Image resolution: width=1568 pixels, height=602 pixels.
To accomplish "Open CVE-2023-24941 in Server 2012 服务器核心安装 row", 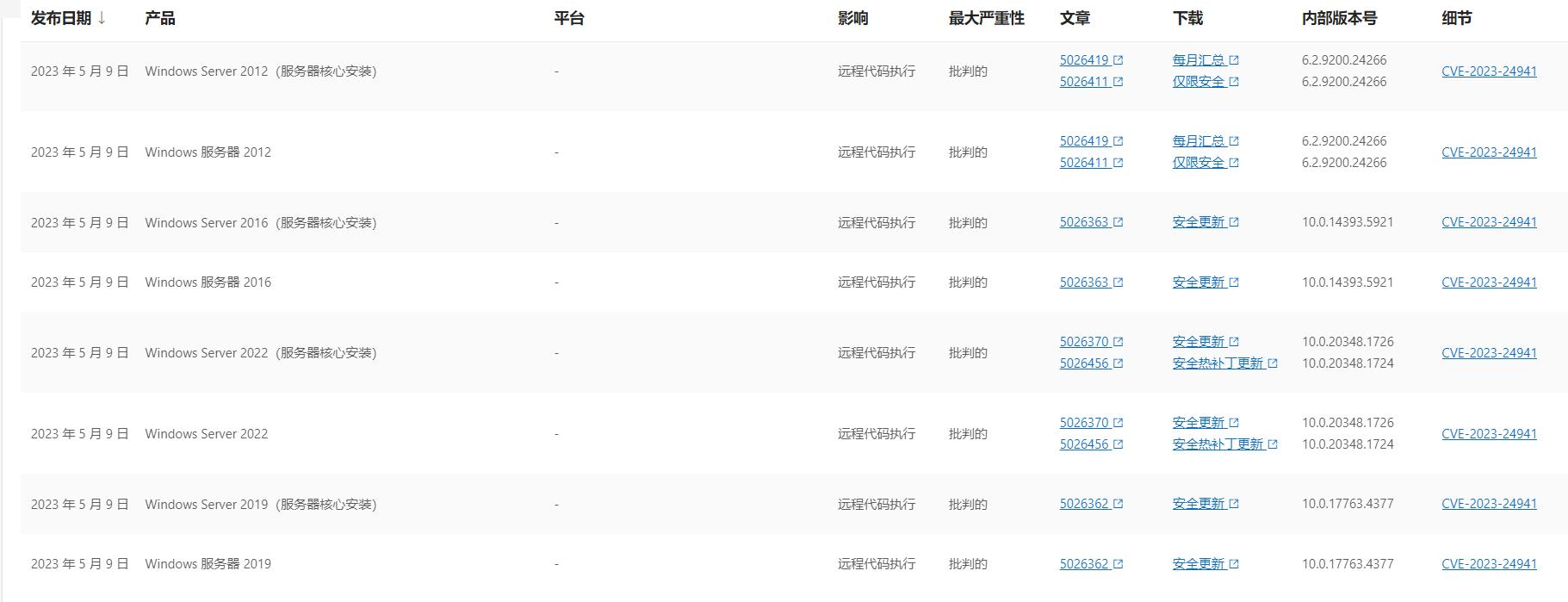I will coord(1489,71).
